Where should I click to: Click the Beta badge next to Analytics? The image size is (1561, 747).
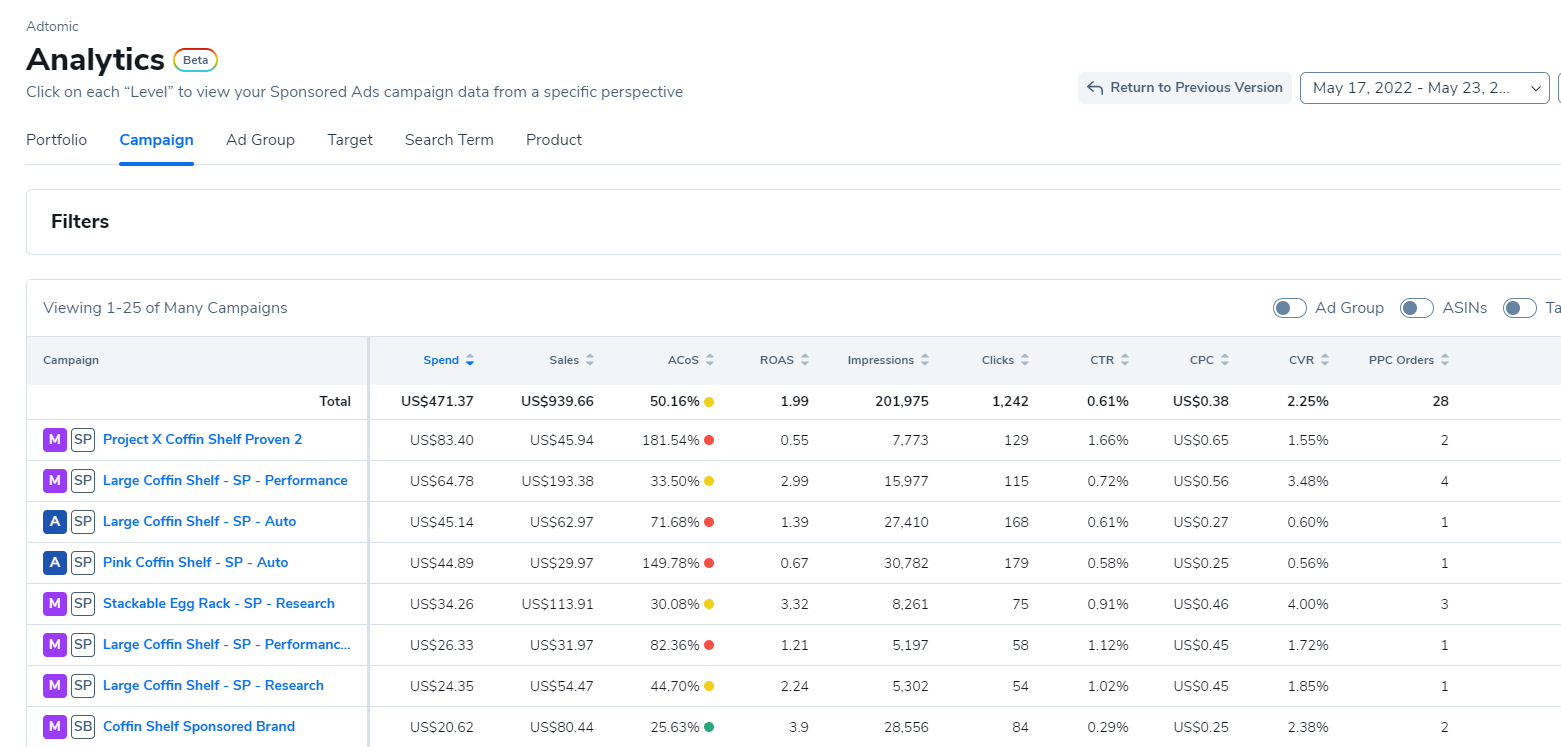coord(195,60)
